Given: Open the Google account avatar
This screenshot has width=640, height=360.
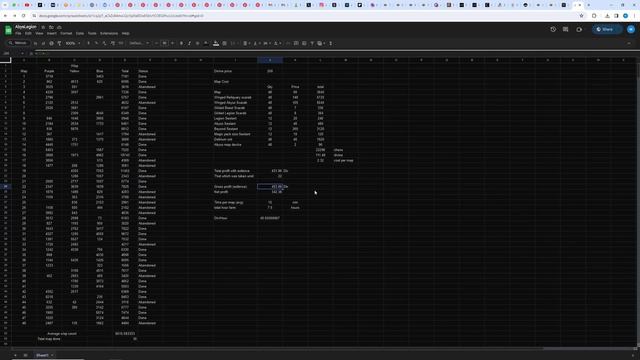Looking at the screenshot, I should (x=631, y=29).
